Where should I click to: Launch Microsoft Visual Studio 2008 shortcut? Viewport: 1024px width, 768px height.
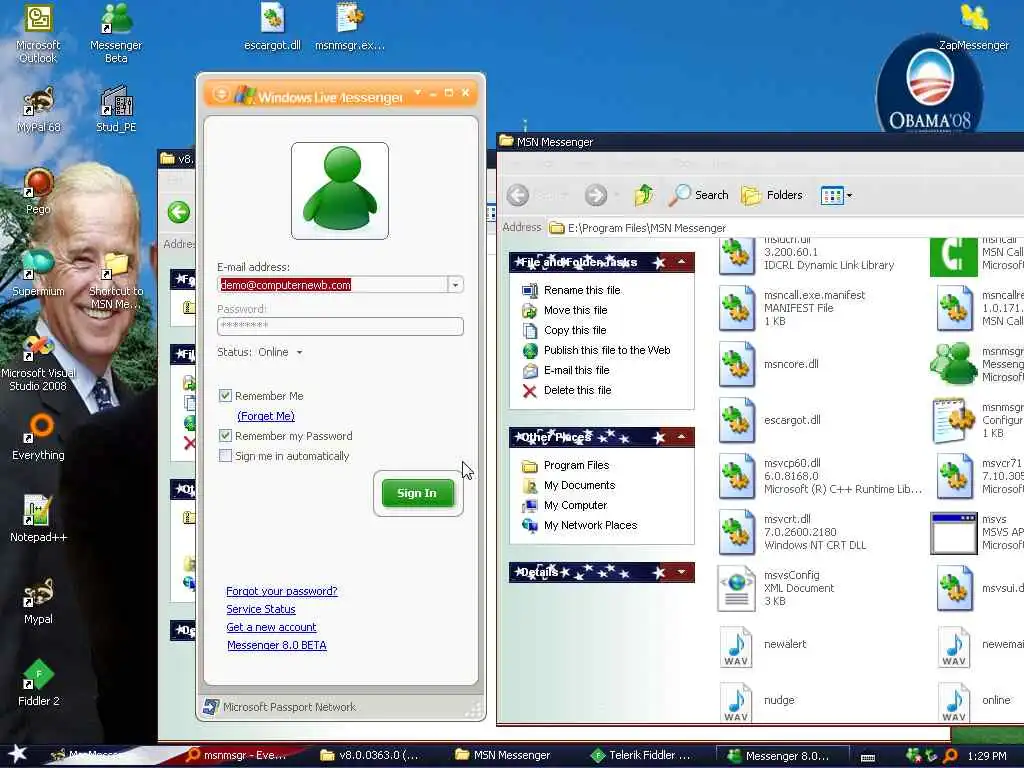point(38,362)
